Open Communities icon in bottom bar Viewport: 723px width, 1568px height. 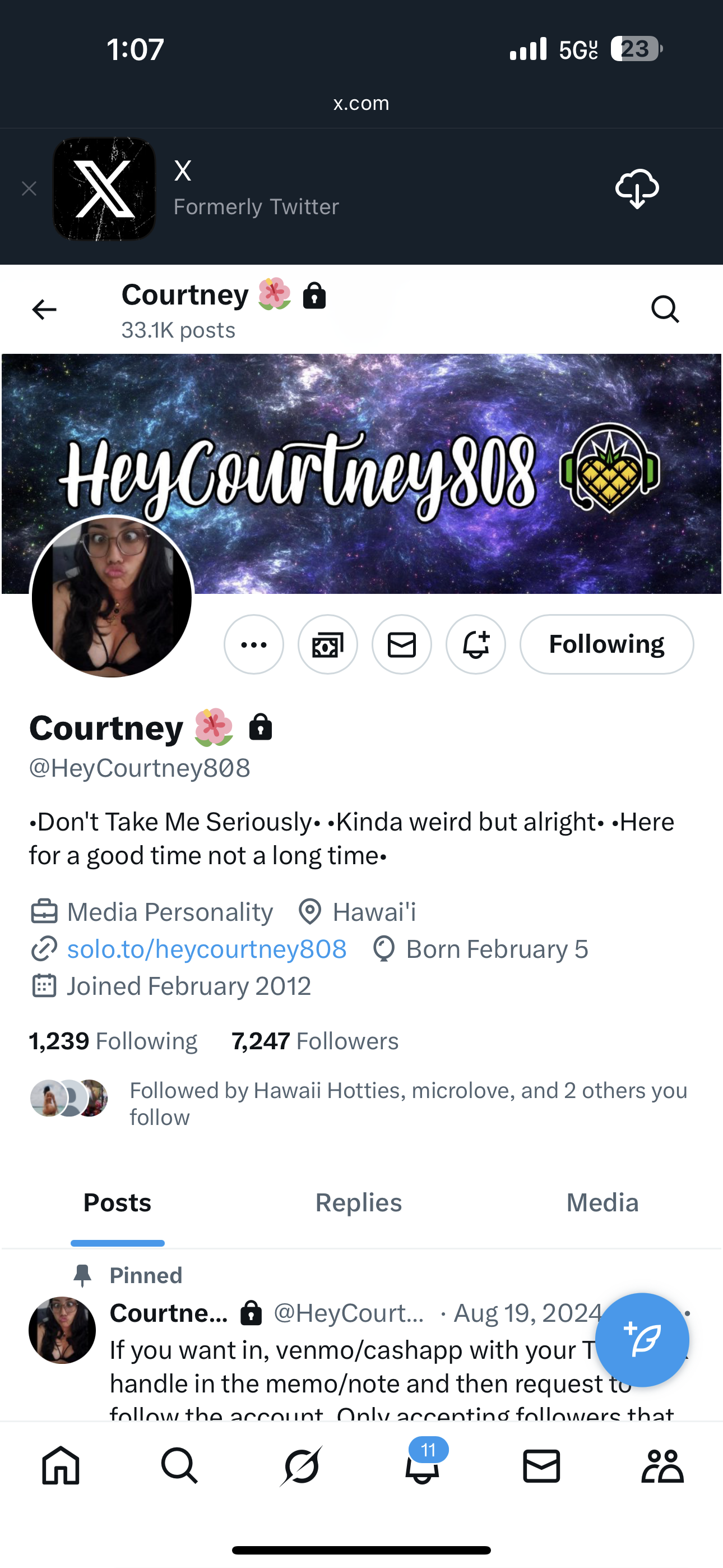pyautogui.click(x=662, y=1466)
